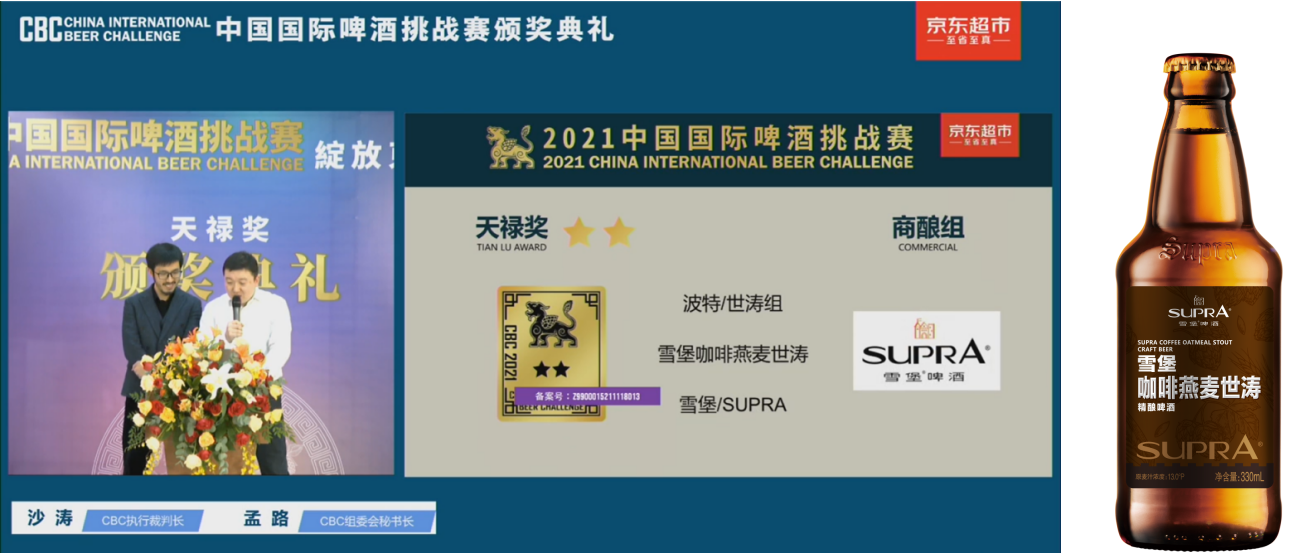
Task: Click the CBC logo in top-left corner
Action: [x=40, y=29]
